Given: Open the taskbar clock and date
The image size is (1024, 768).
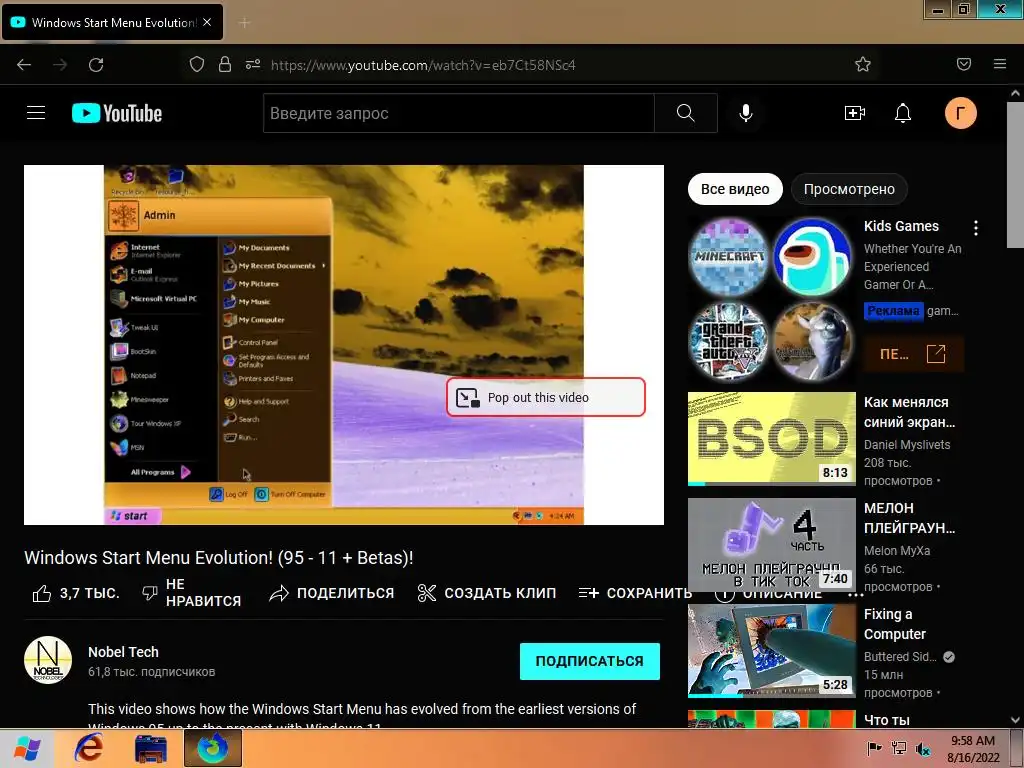Looking at the screenshot, I should point(973,749).
